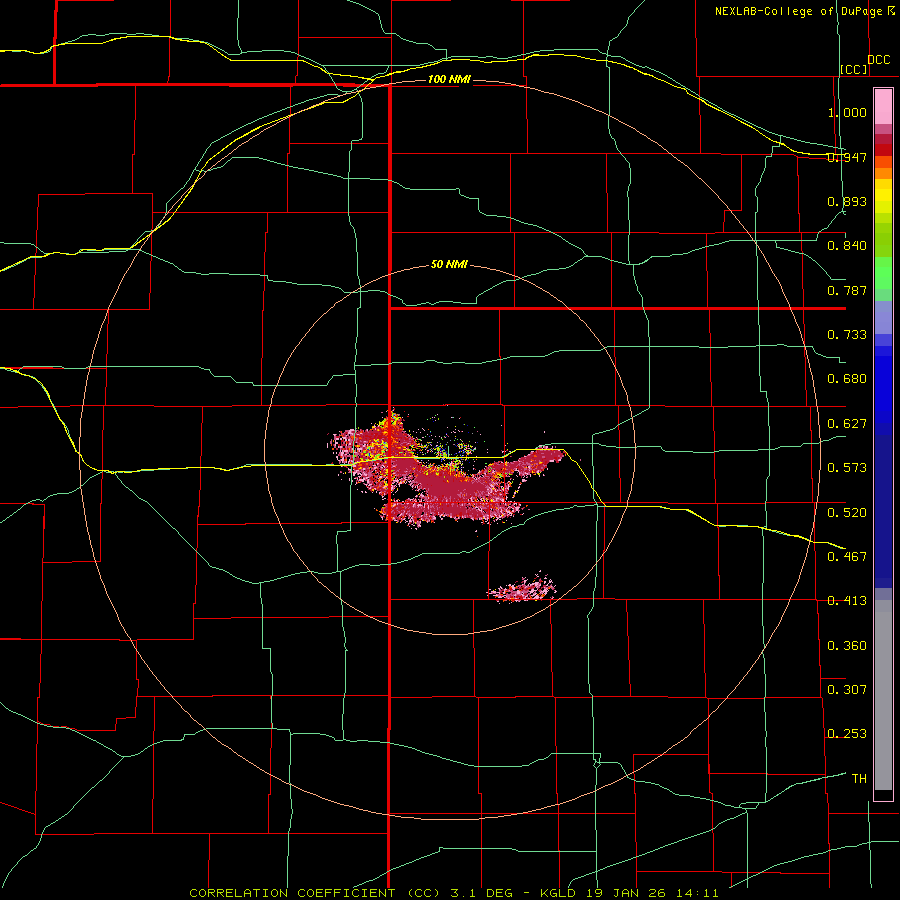
Task: Click the 100 NMI range ring label
Action: (x=449, y=79)
